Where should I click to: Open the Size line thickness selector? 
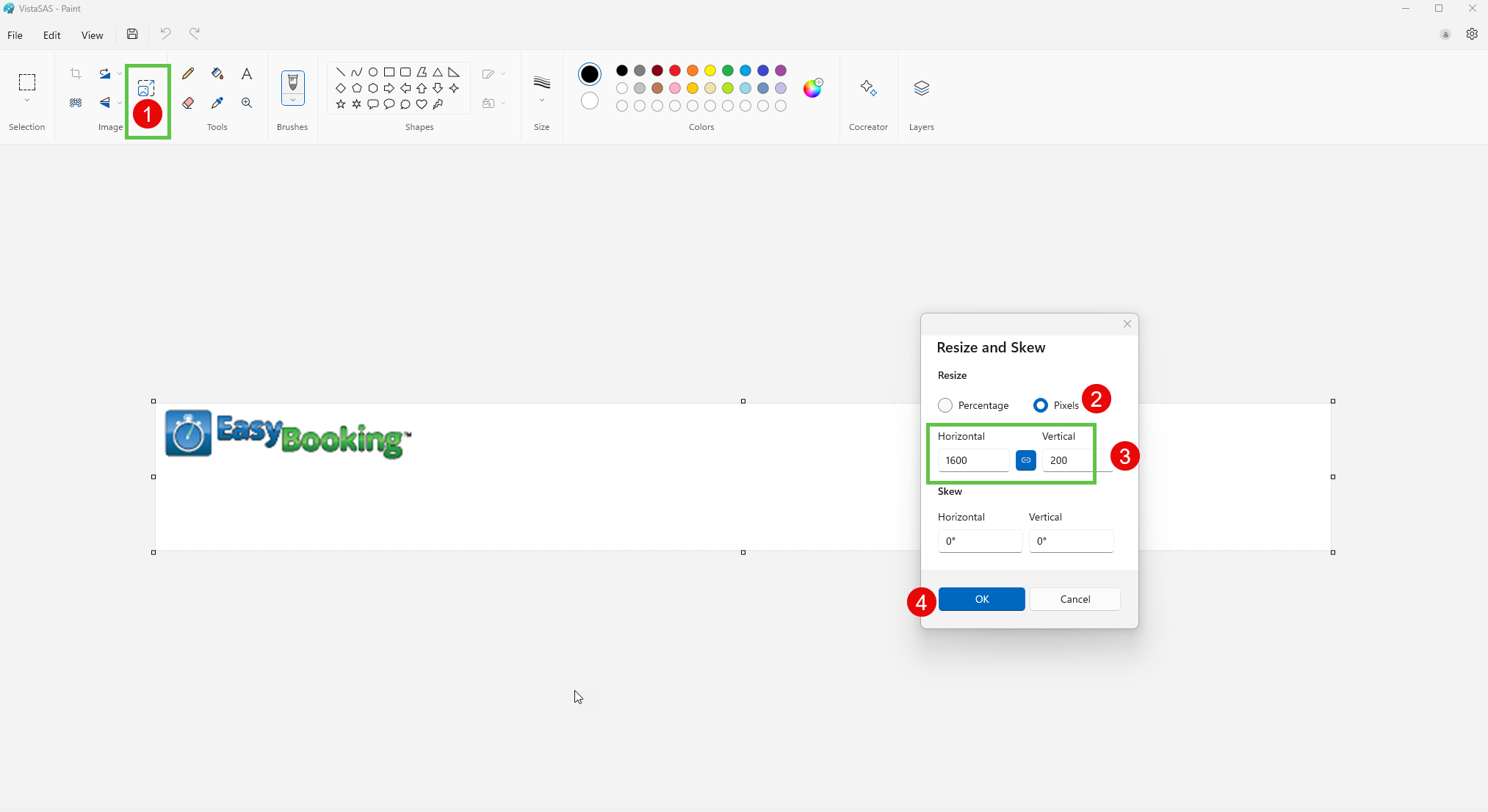(x=542, y=87)
